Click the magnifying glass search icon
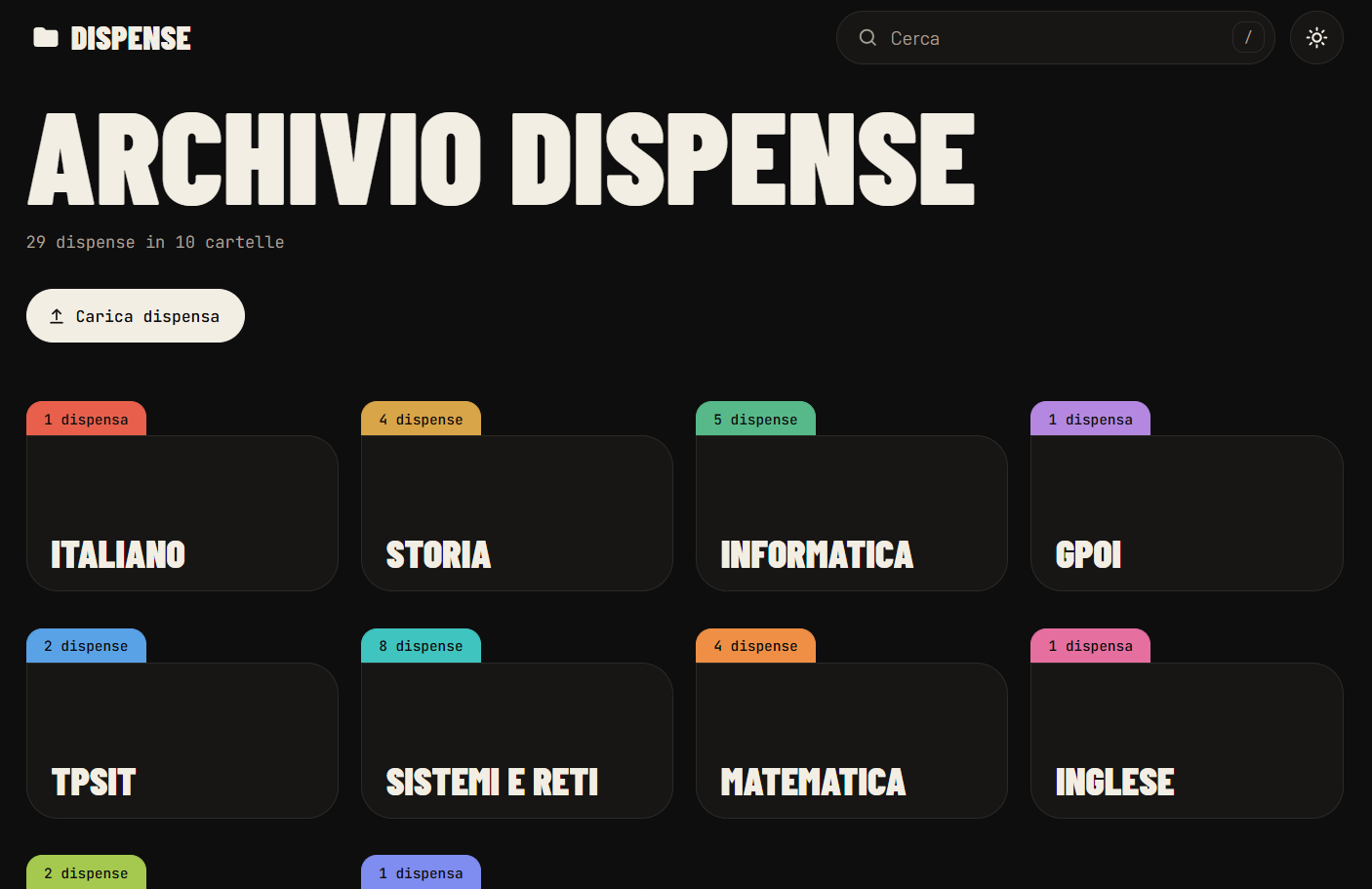Screen dimensions: 1372x889 point(868,38)
